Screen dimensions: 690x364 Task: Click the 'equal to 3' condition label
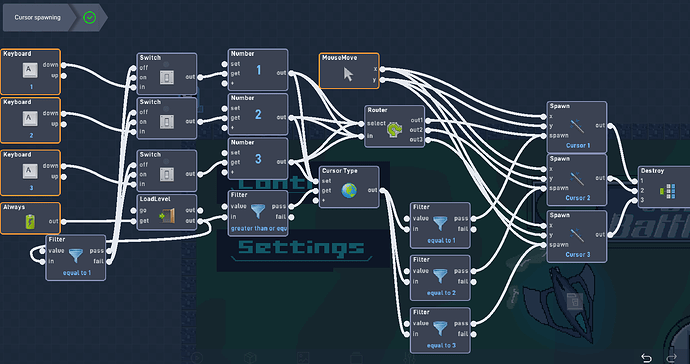(x=441, y=345)
